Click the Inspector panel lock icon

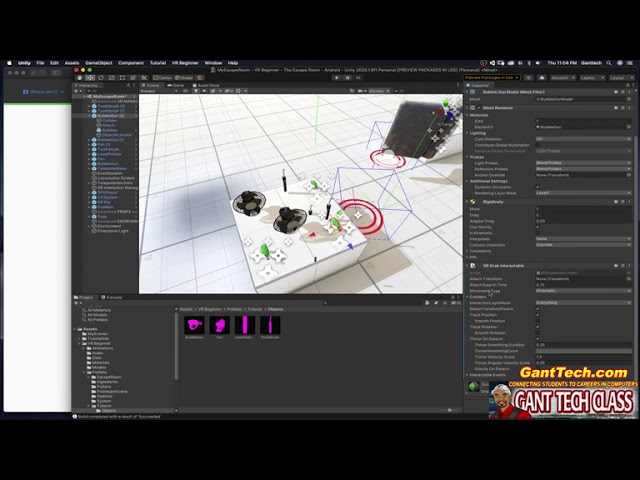point(627,85)
